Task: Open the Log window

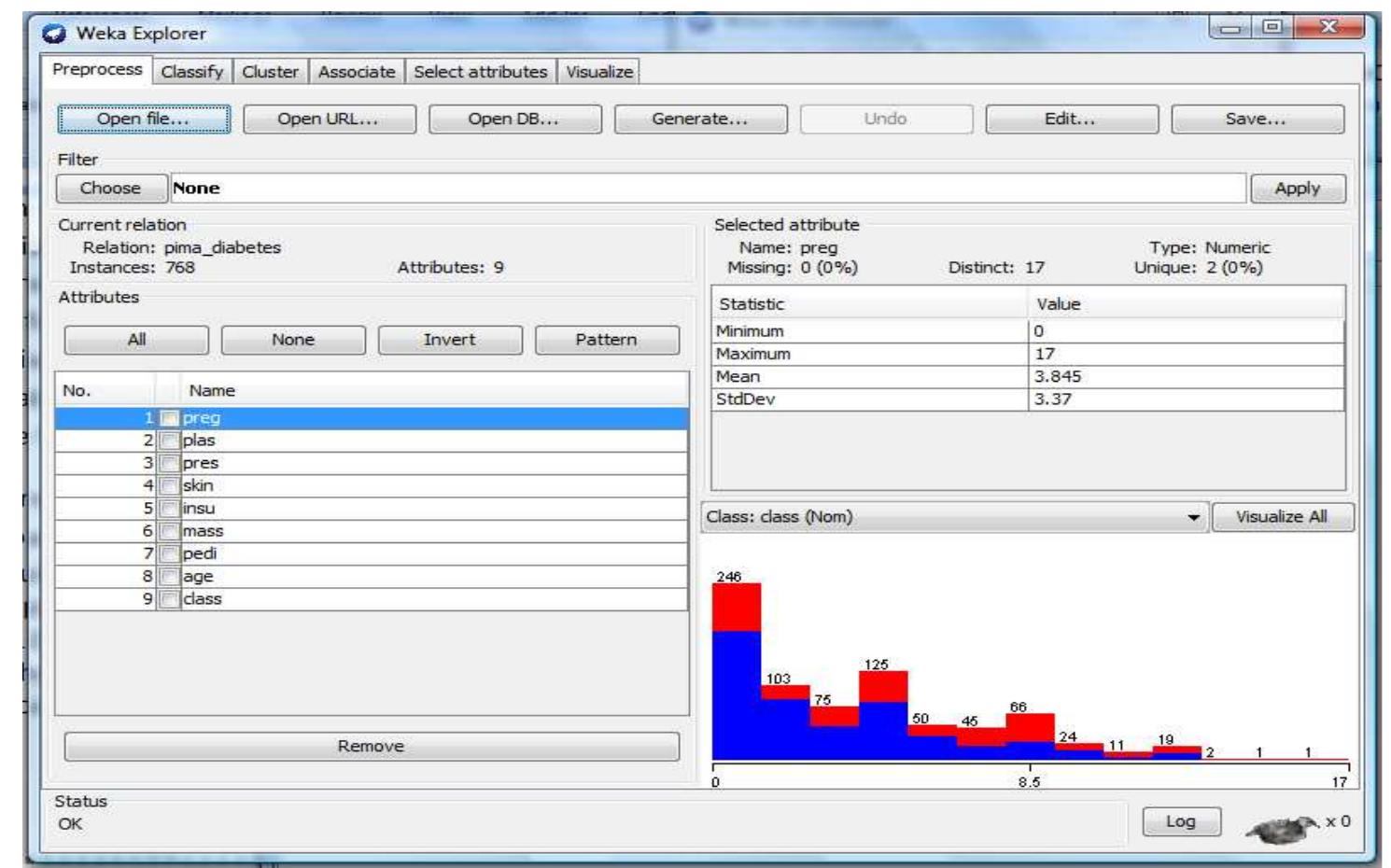Action: (x=1181, y=821)
